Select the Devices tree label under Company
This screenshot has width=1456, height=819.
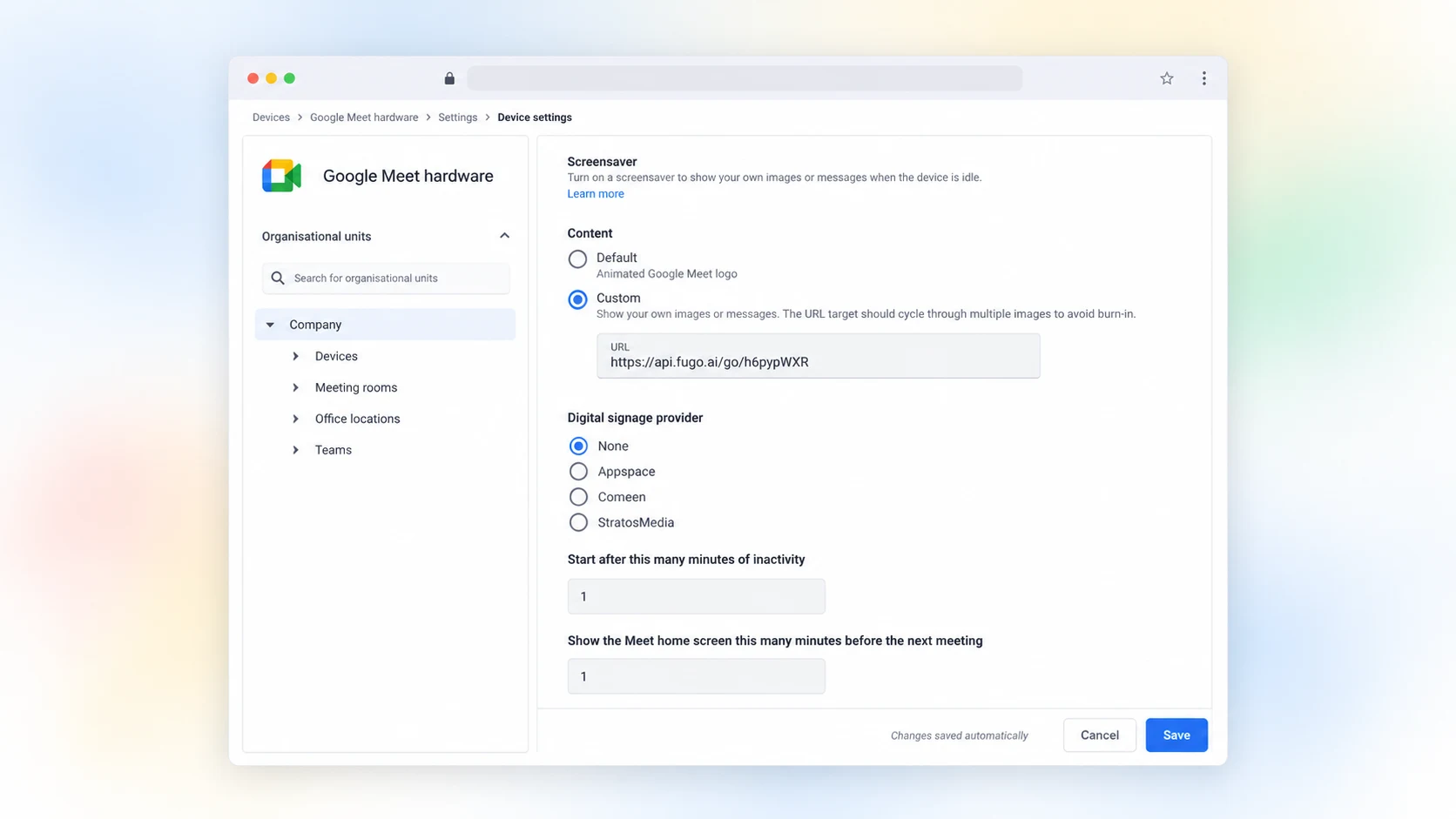tap(336, 356)
